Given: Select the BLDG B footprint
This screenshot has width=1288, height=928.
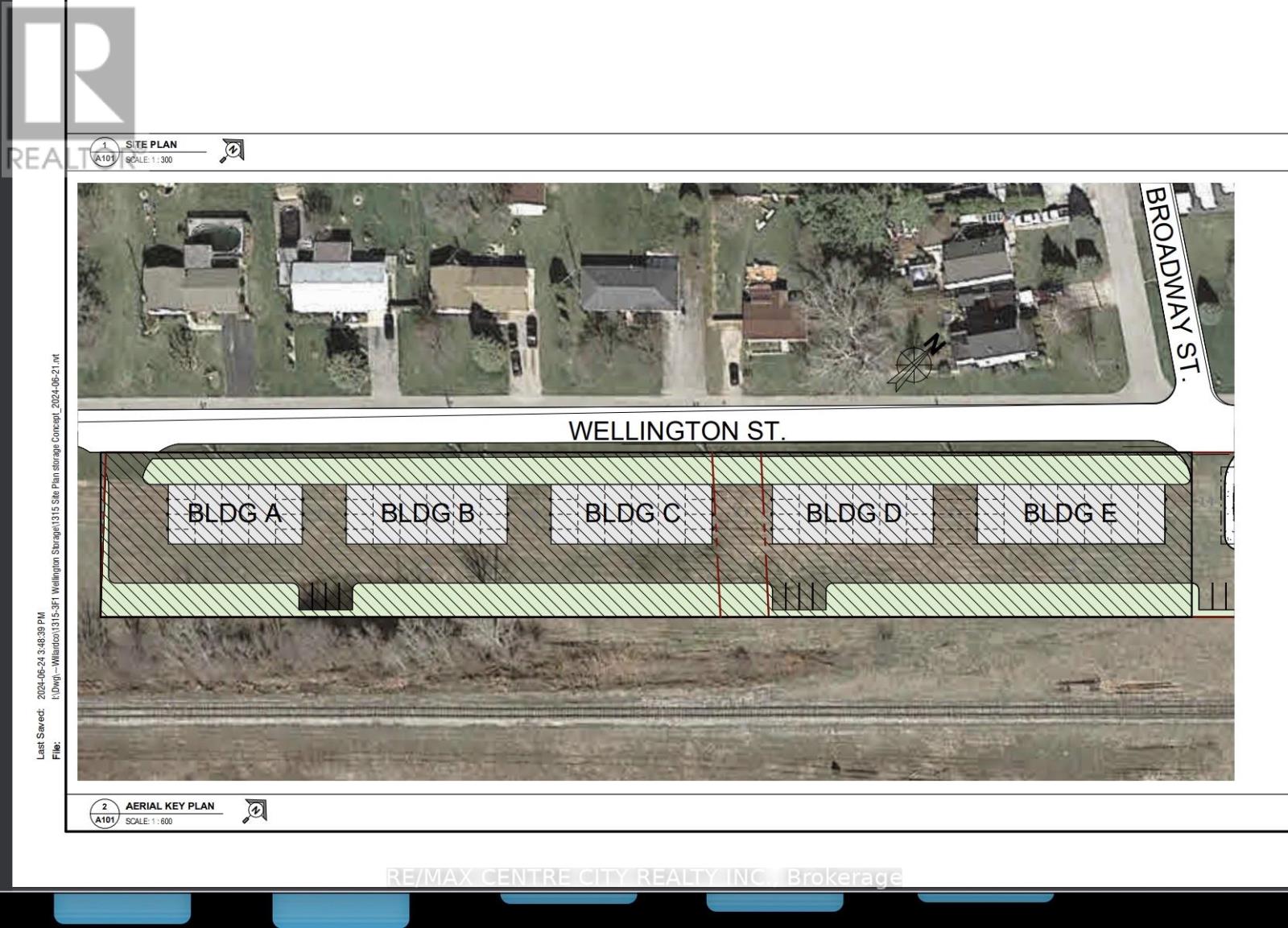Looking at the screenshot, I should click(427, 513).
